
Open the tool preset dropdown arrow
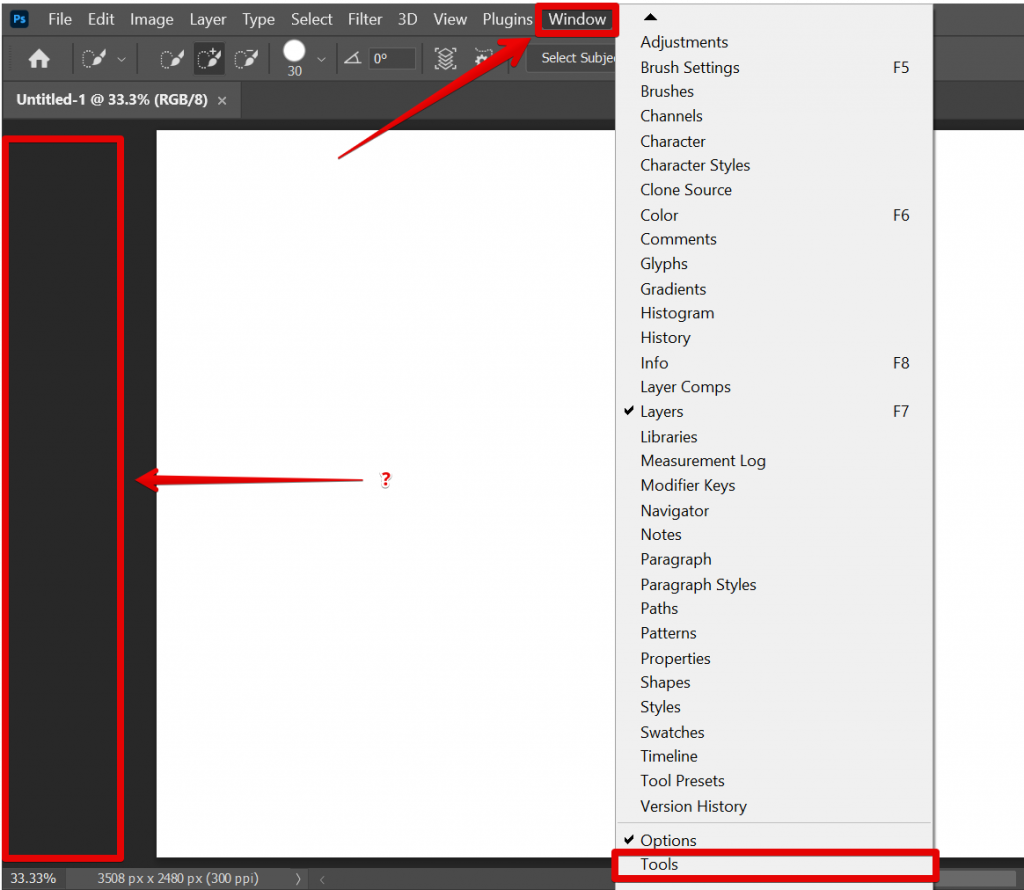121,58
